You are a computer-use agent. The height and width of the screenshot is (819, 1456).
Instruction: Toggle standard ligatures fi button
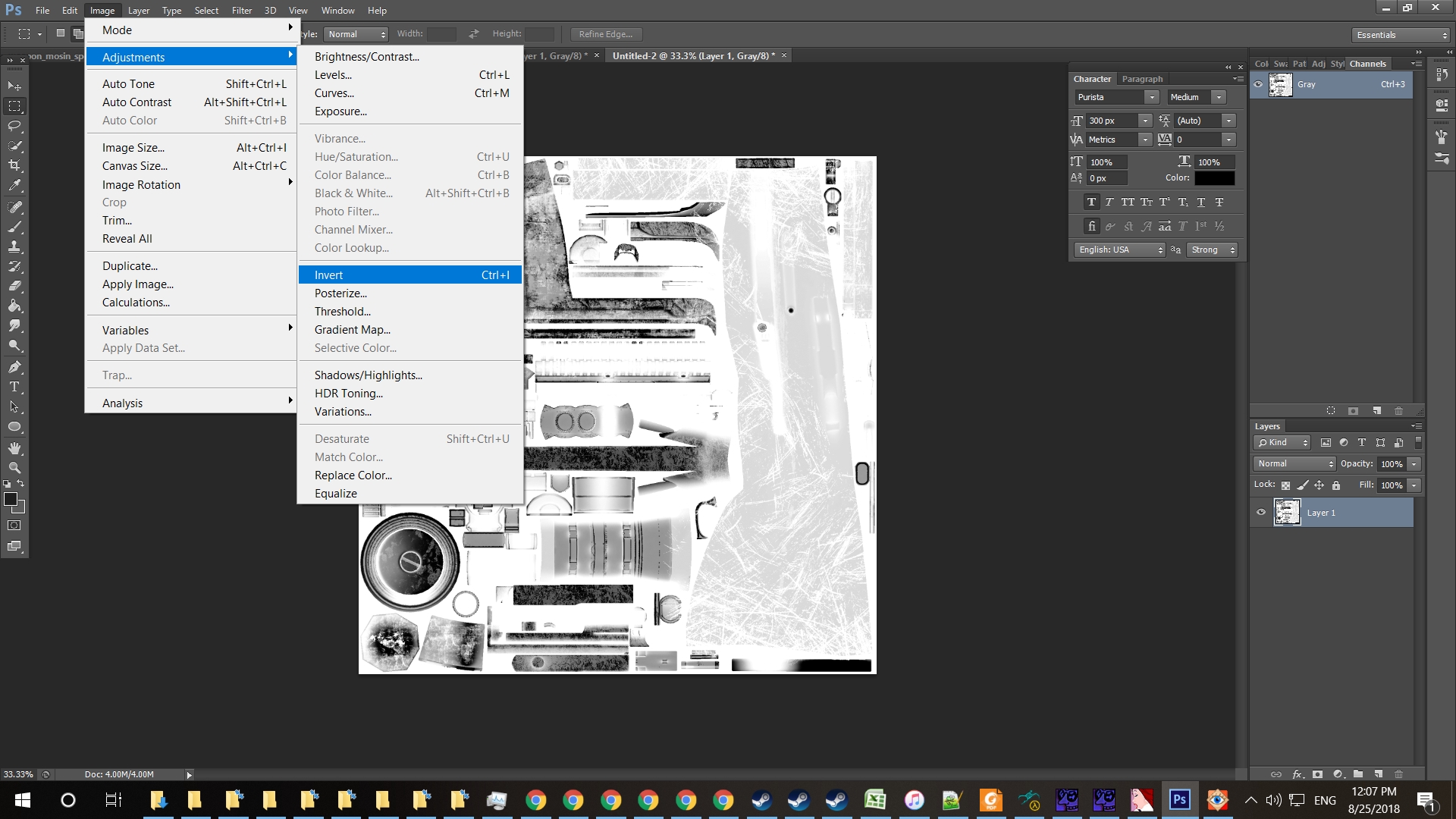(1091, 226)
